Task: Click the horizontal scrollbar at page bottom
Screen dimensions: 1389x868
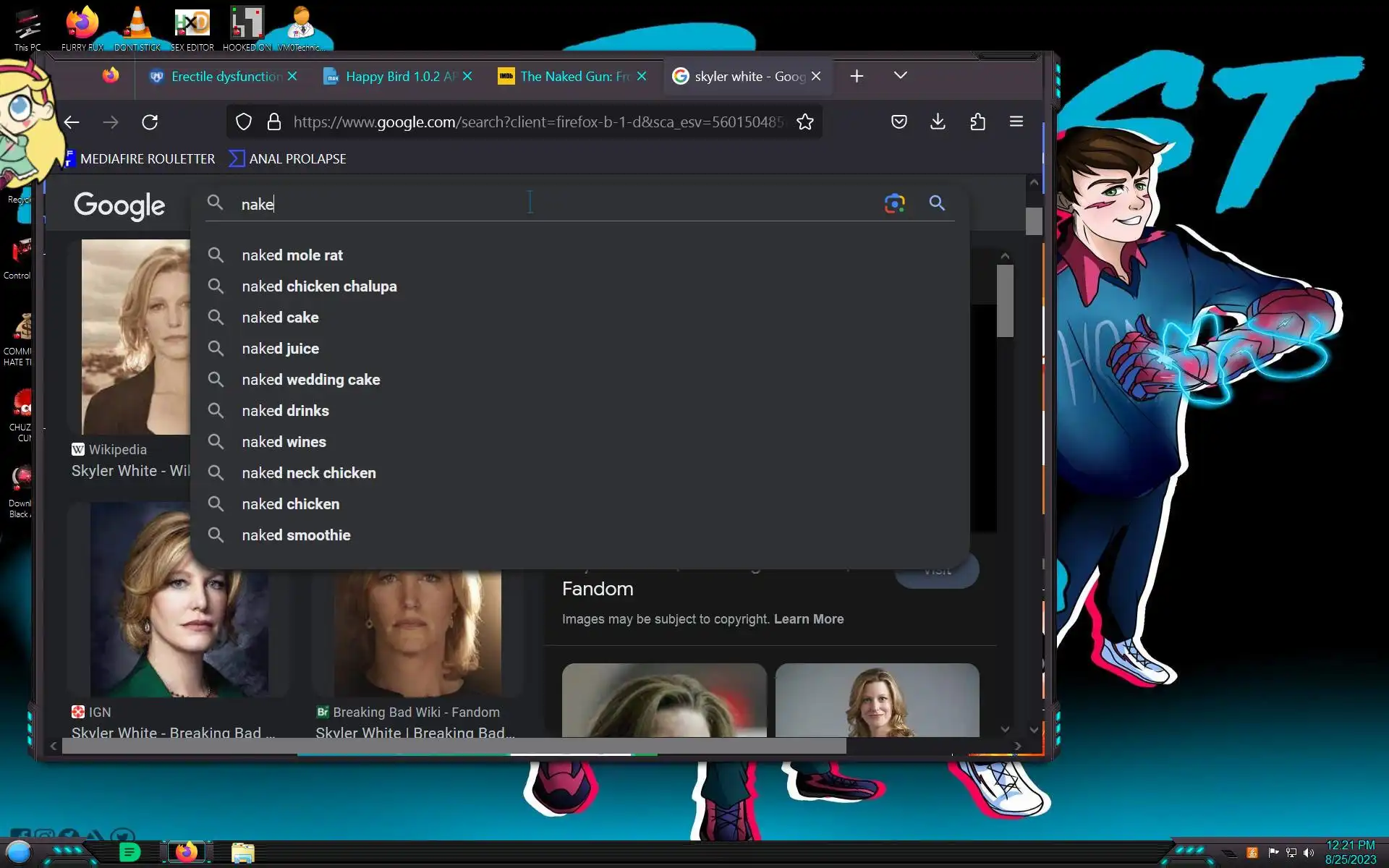Action: [454, 746]
